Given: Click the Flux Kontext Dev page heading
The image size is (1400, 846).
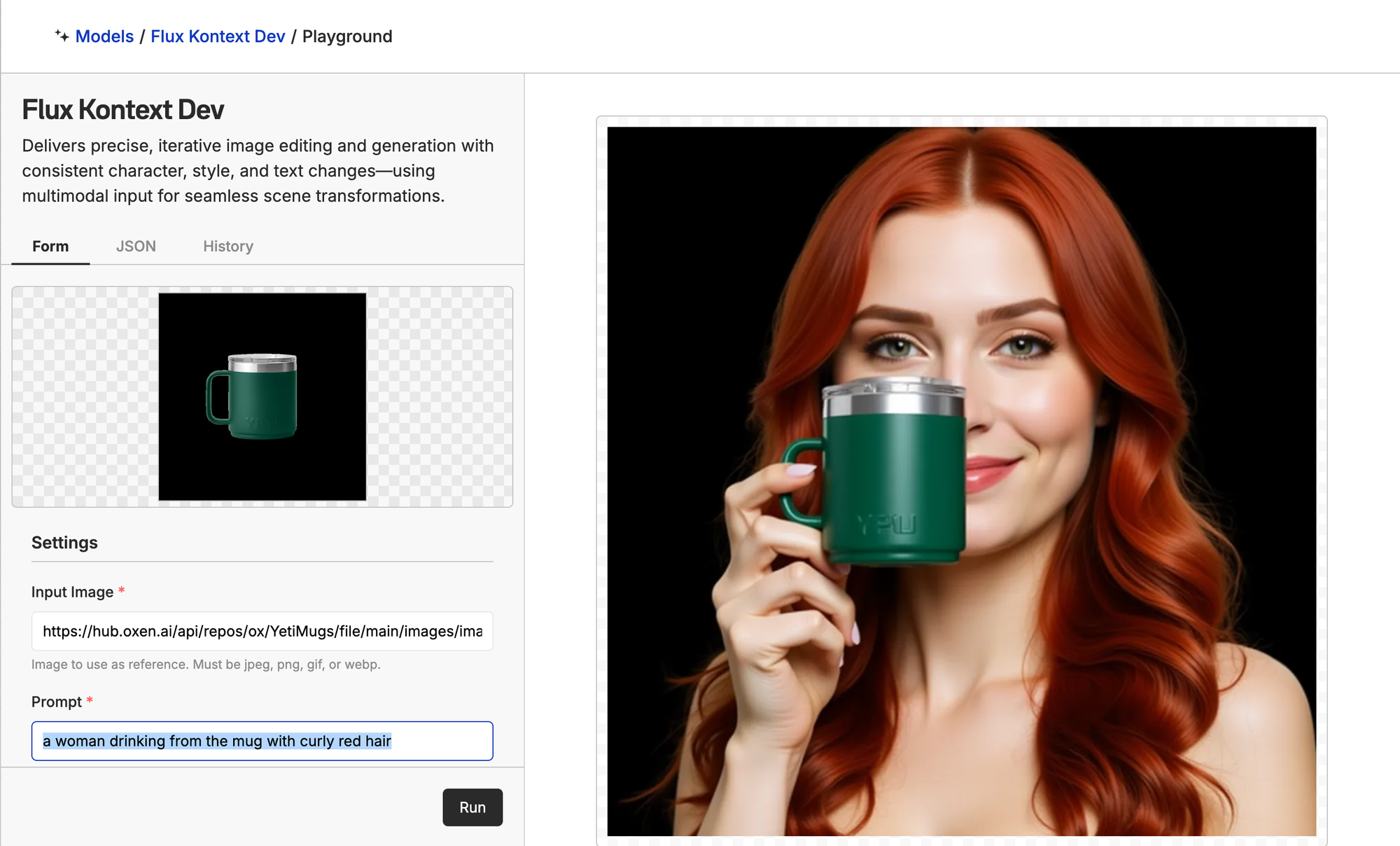Looking at the screenshot, I should coord(123,110).
